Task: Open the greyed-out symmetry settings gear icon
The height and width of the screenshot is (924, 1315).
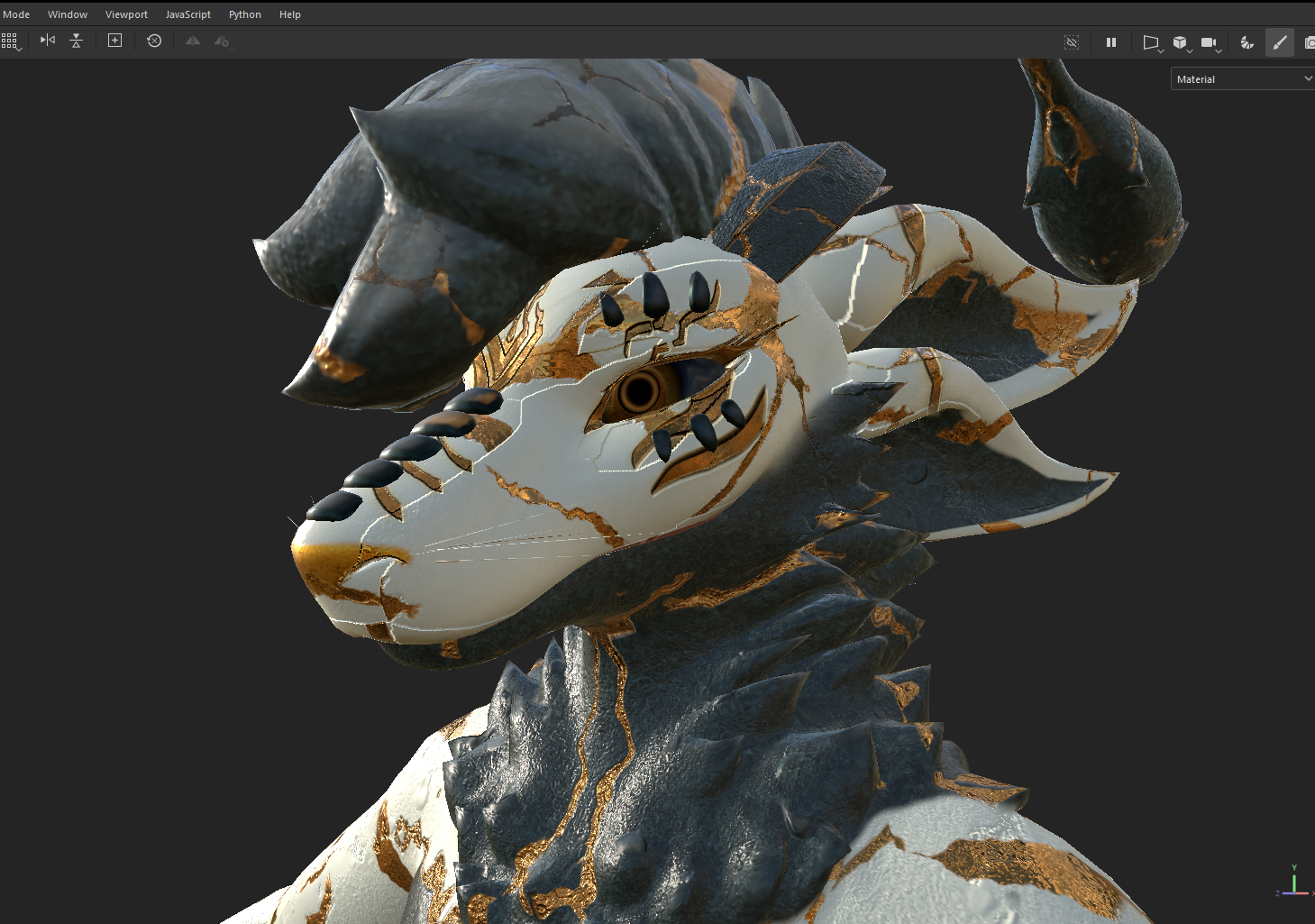Action: [222, 41]
